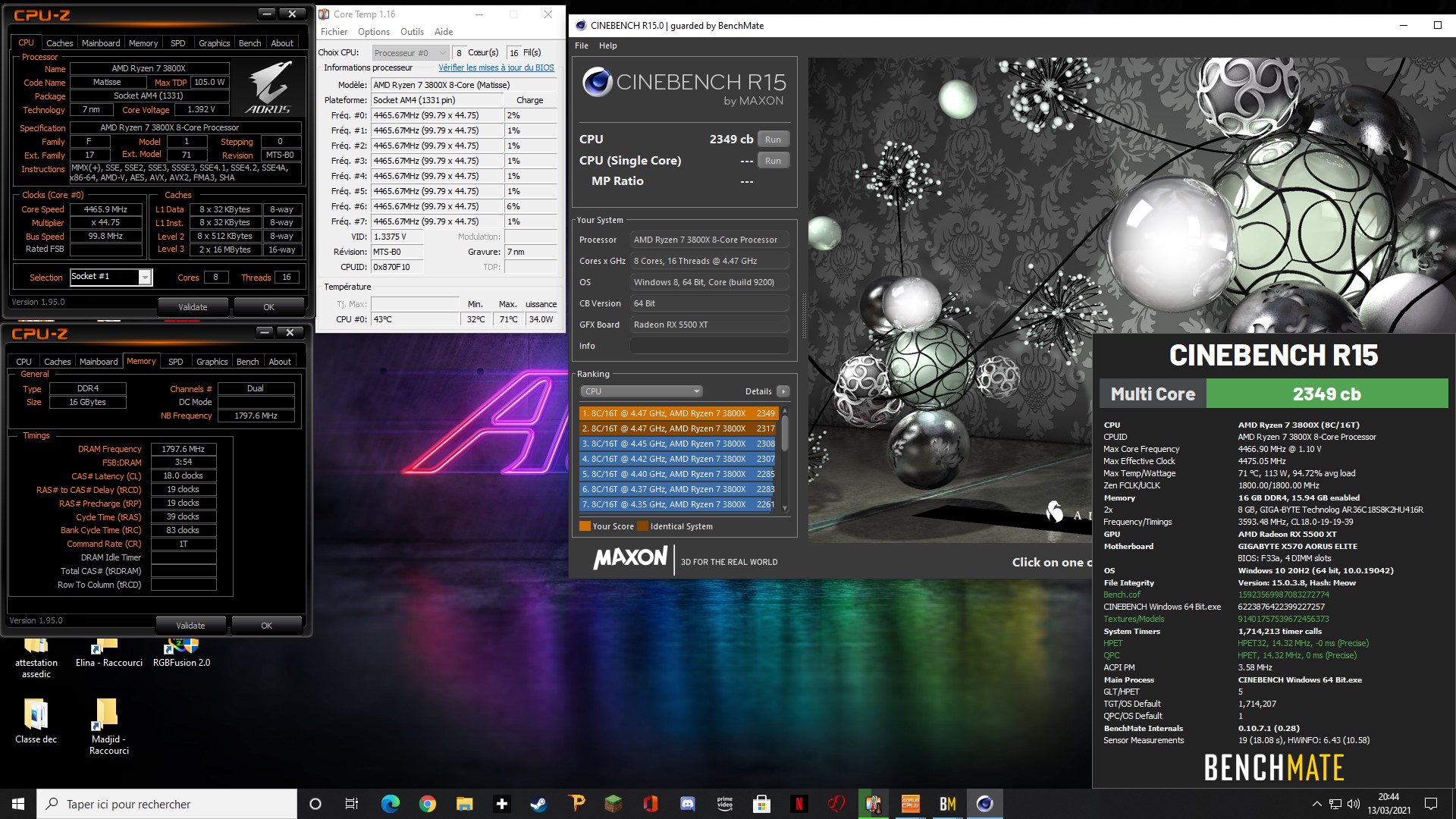The width and height of the screenshot is (1456, 819).
Task: Expand ranking Details arrow in Cinebench
Action: click(783, 391)
